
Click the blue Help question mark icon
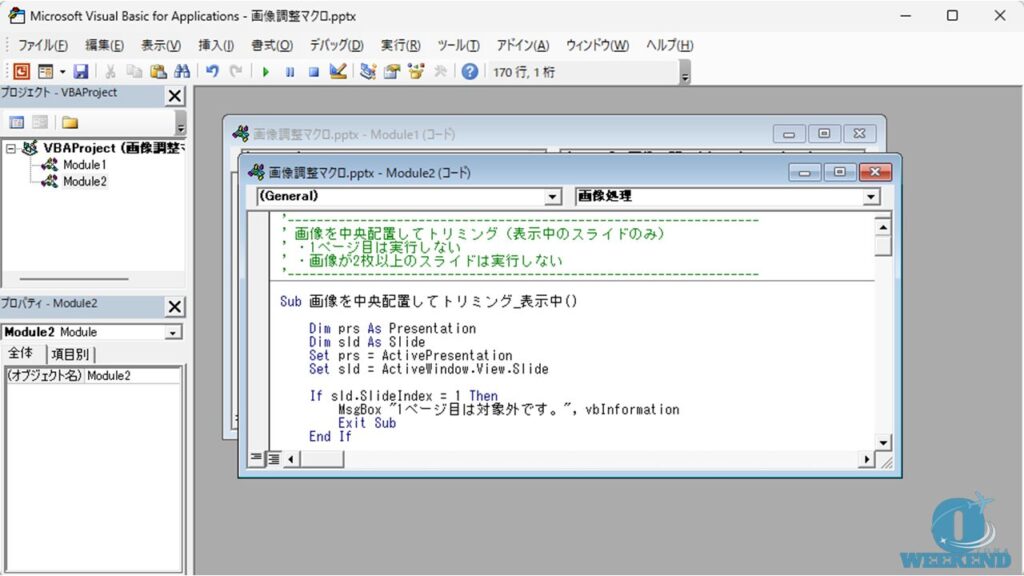(470, 71)
